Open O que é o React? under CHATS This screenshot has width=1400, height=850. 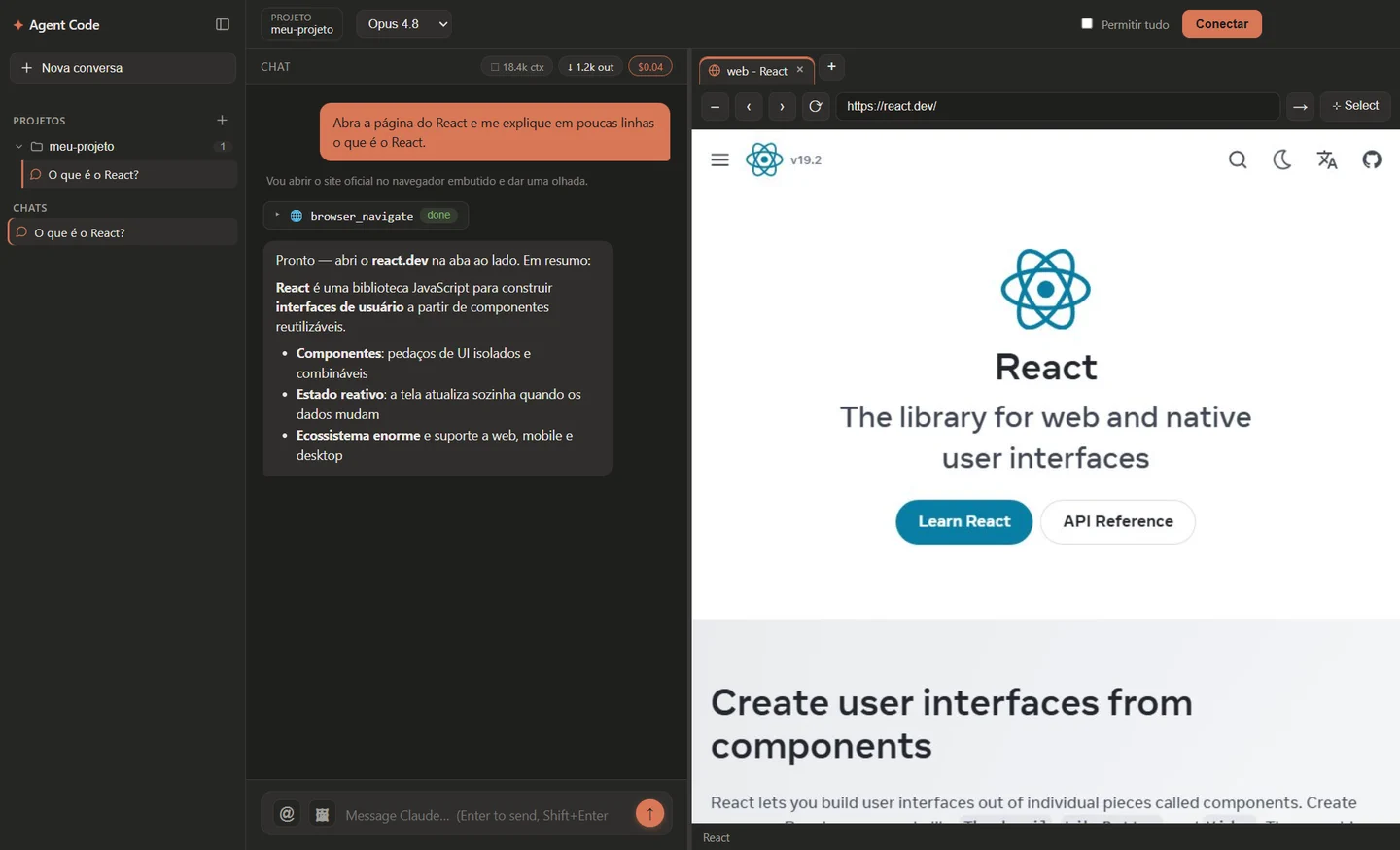tap(122, 232)
